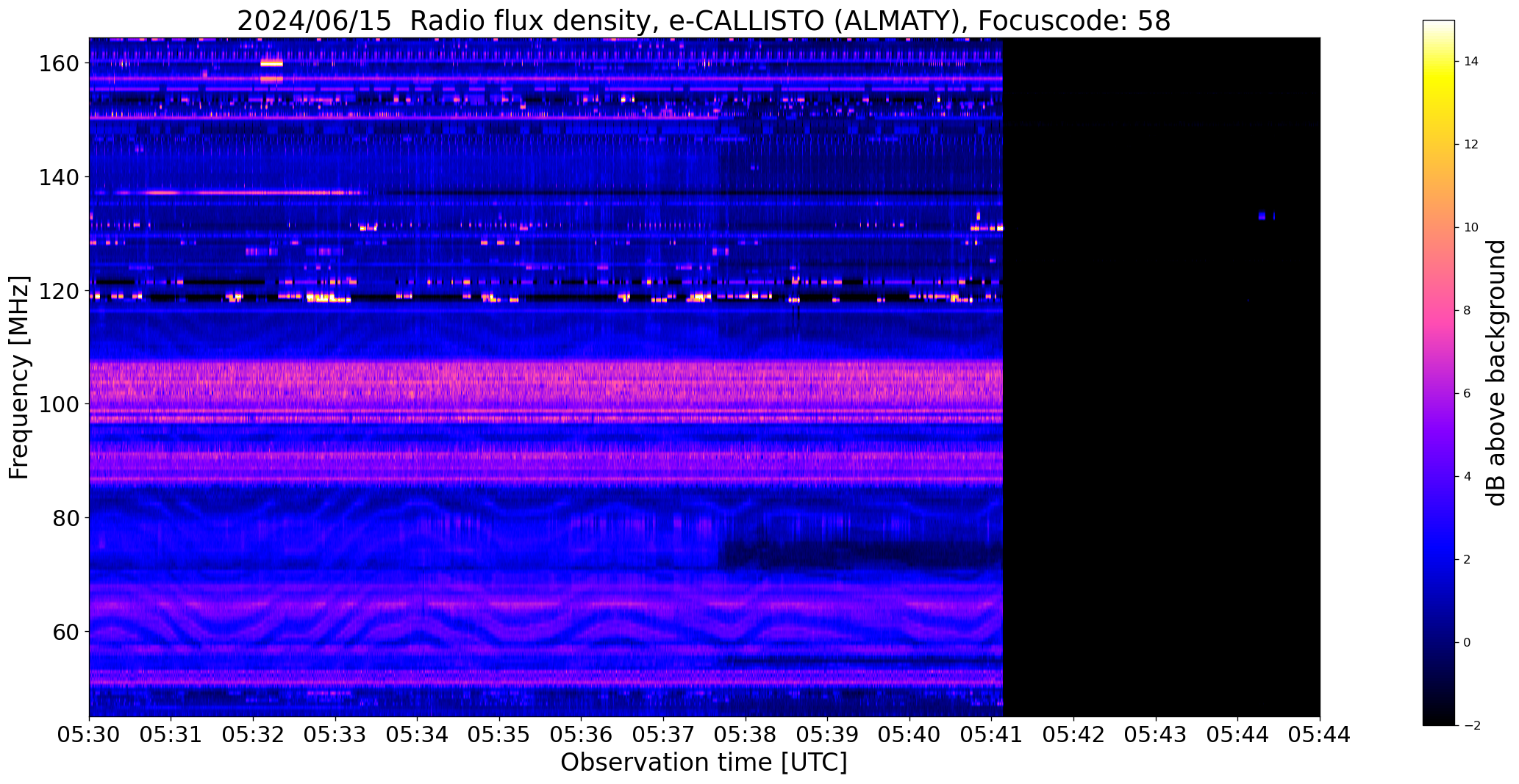Click the colorbar tick labeled 2
Image resolution: width=1519 pixels, height=784 pixels.
pyautogui.click(x=1467, y=560)
